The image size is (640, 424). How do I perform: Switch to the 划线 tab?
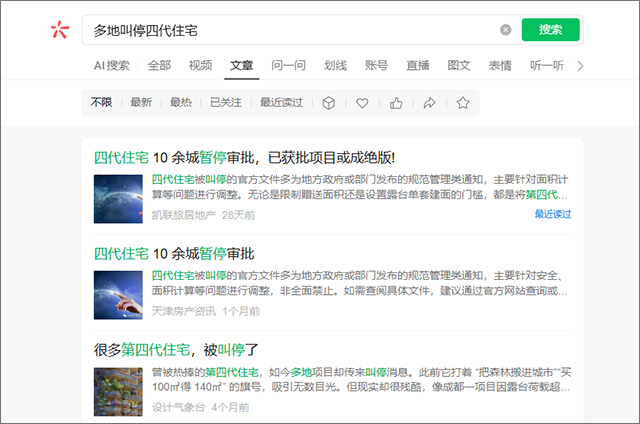(335, 65)
